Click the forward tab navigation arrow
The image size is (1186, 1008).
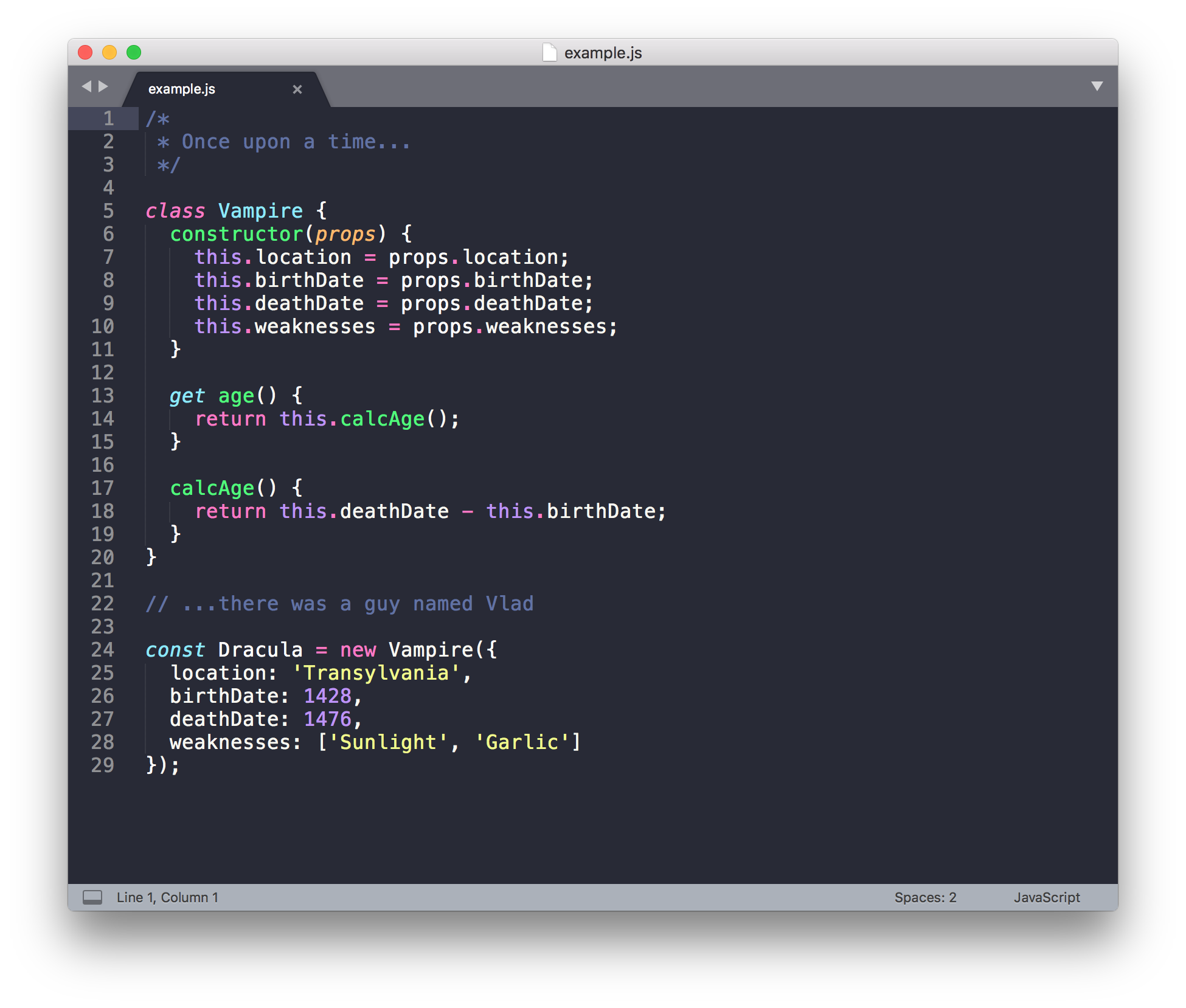(103, 86)
